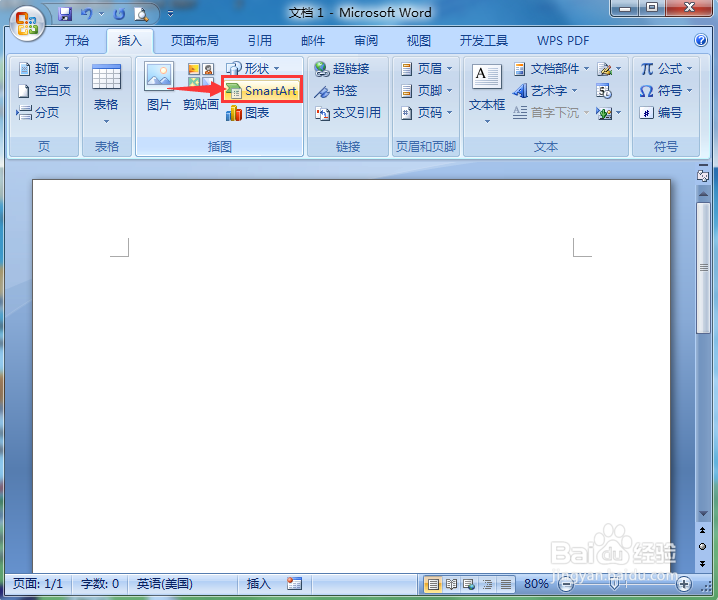This screenshot has height=600, width=718.
Task: Open the 剪贴画 clip art pane
Action: (201, 87)
